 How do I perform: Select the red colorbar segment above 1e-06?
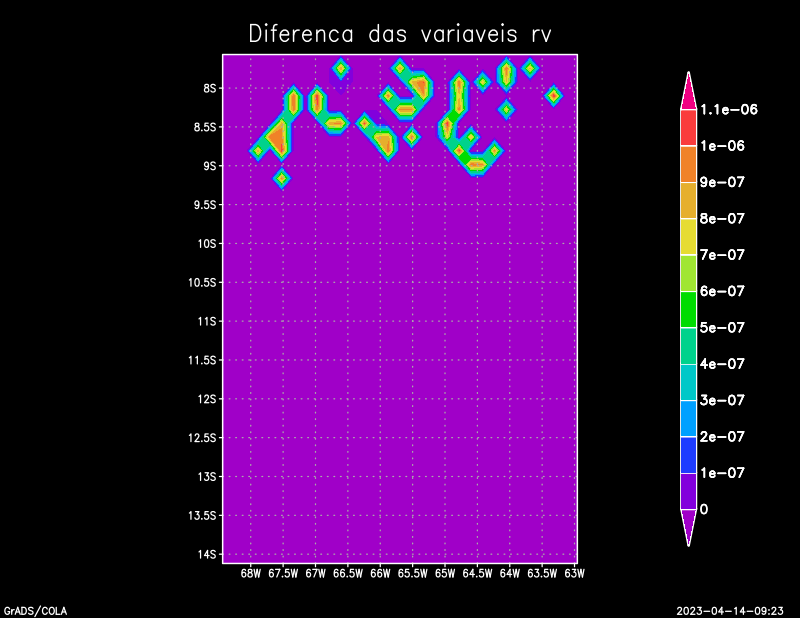pos(688,127)
